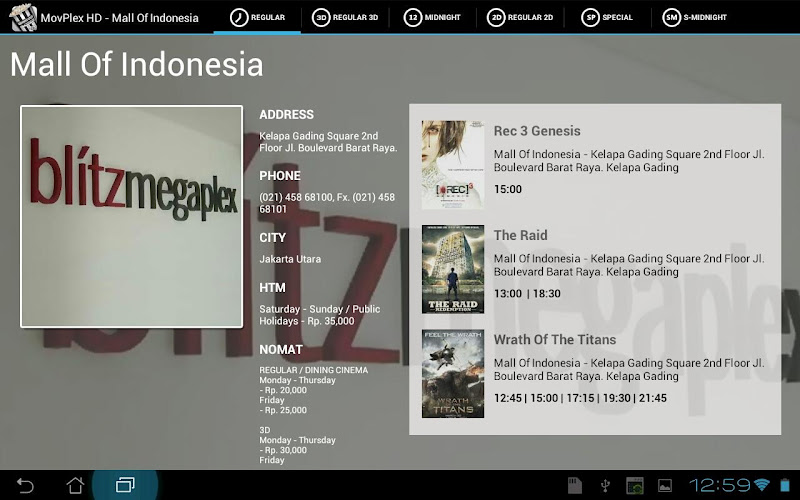Screen dimensions: 800x500
Task: Tap the 15:00 showtime for Rec 3 Genesis
Action: pos(508,189)
